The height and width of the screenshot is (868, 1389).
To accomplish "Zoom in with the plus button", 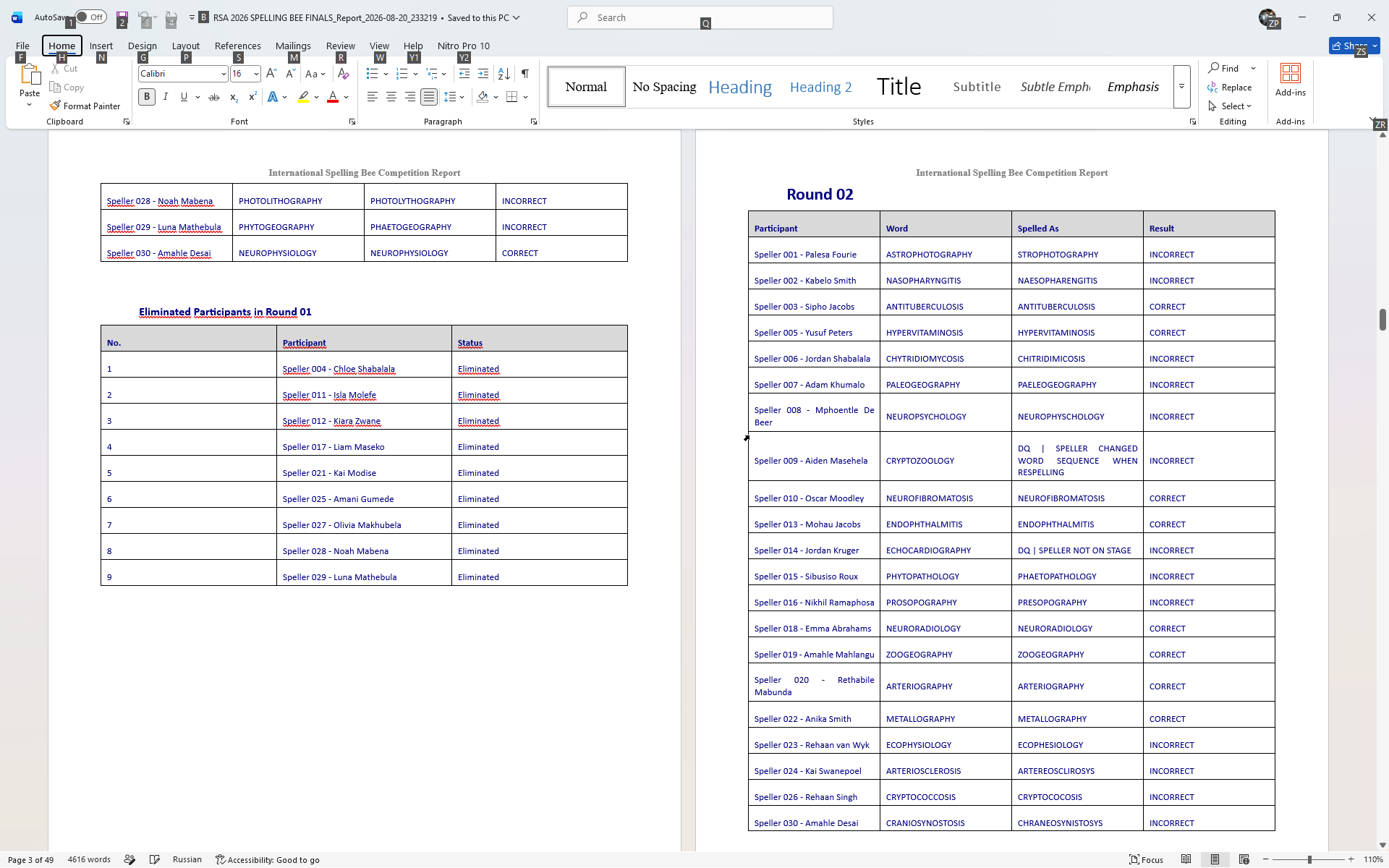I will click(1351, 859).
